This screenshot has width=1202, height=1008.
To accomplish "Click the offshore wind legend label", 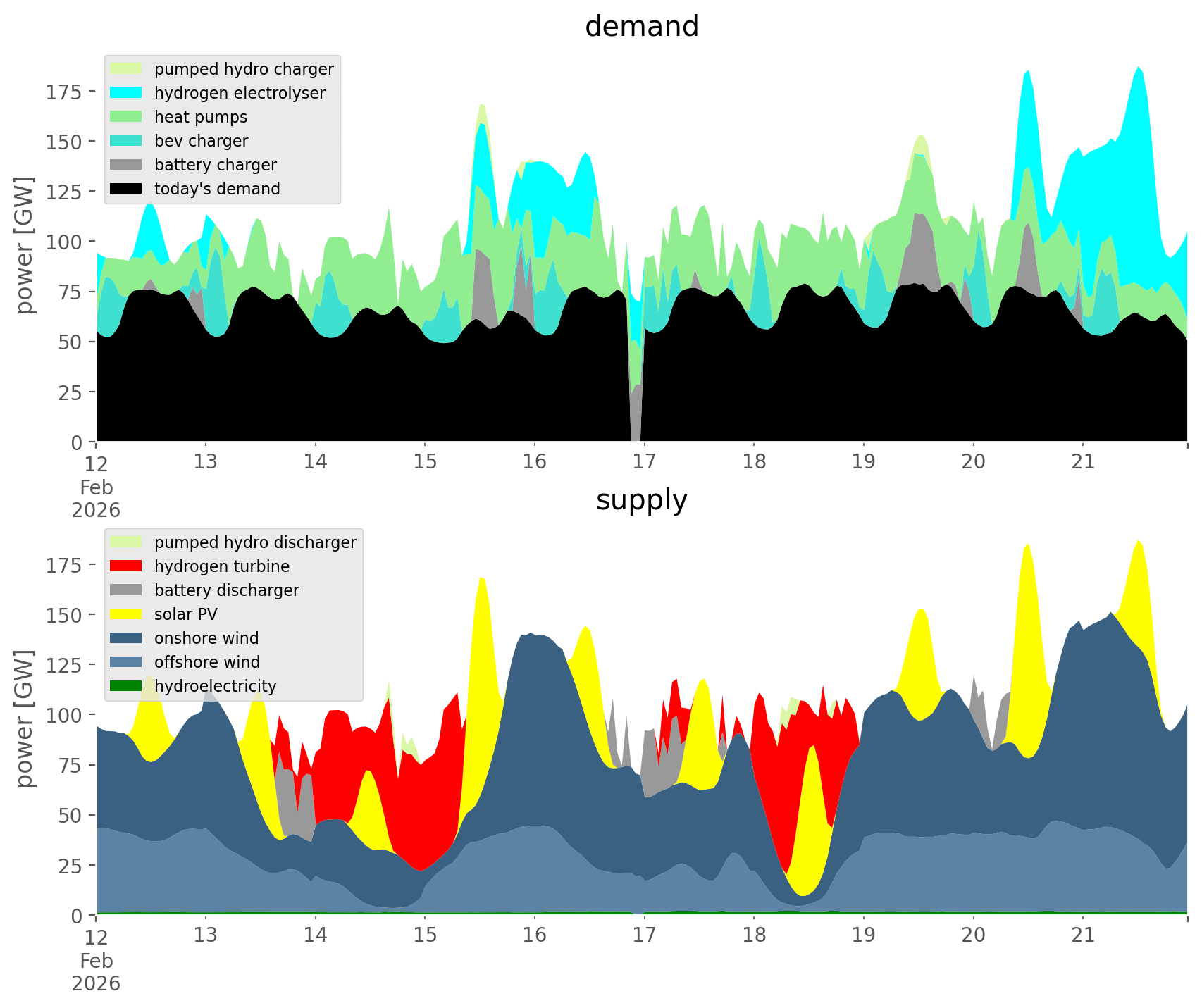I will [206, 662].
